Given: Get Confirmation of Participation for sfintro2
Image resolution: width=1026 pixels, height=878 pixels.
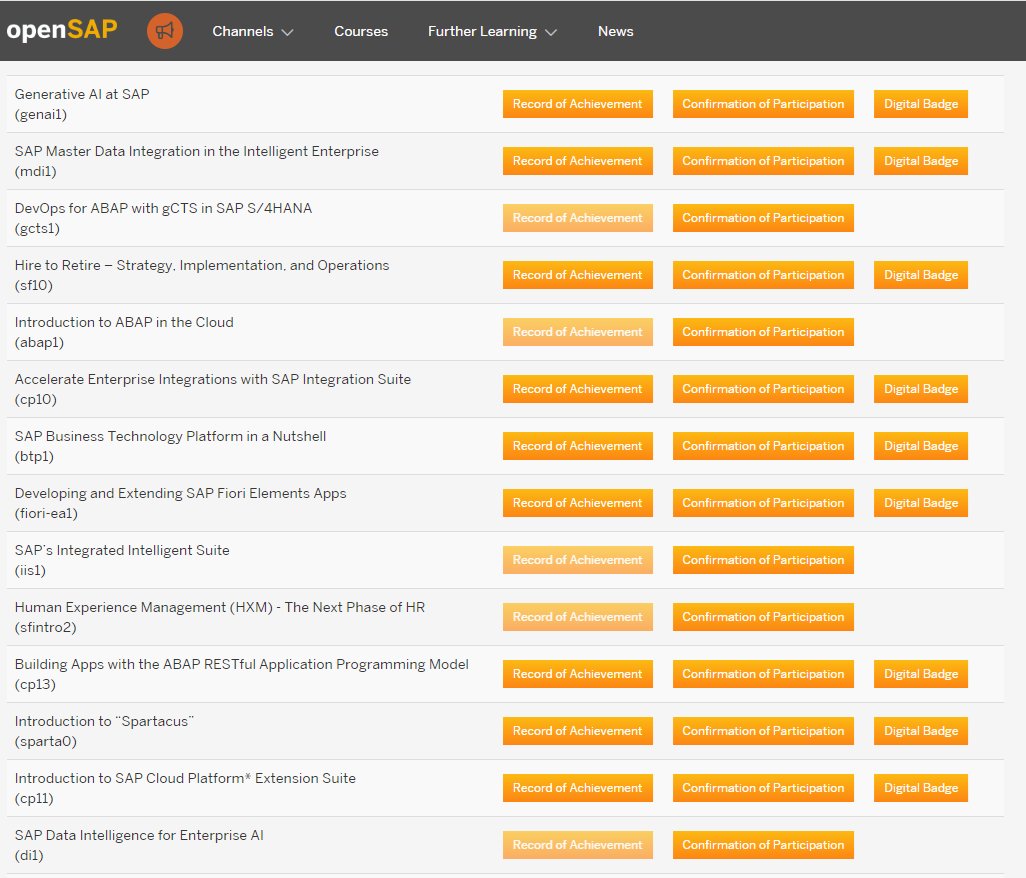Looking at the screenshot, I should coord(763,616).
